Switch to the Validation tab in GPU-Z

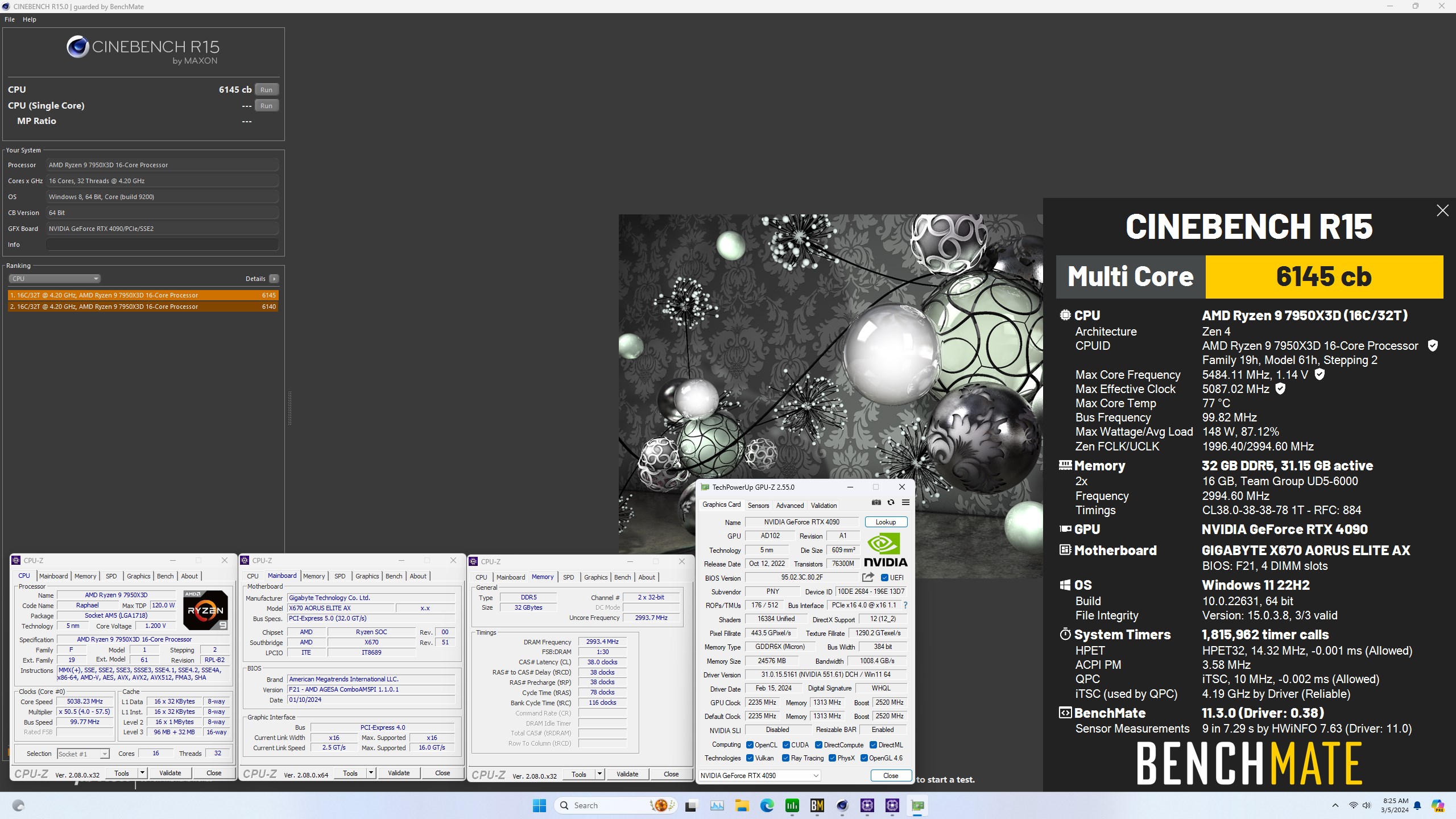824,505
